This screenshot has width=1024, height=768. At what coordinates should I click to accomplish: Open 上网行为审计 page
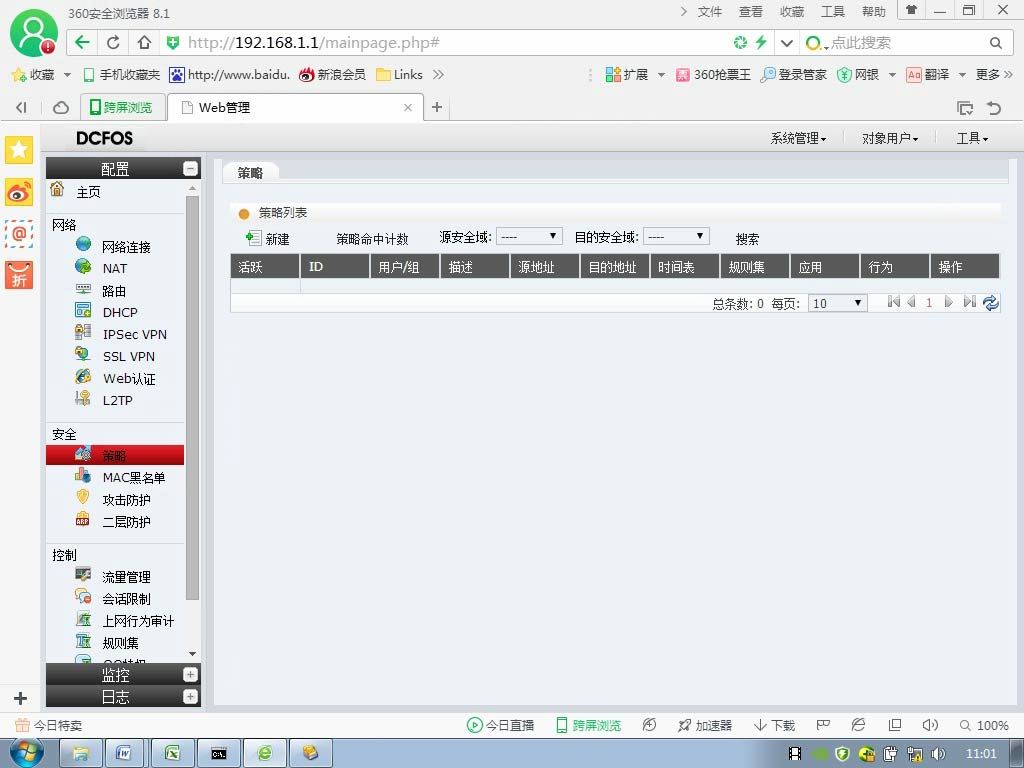(x=138, y=621)
